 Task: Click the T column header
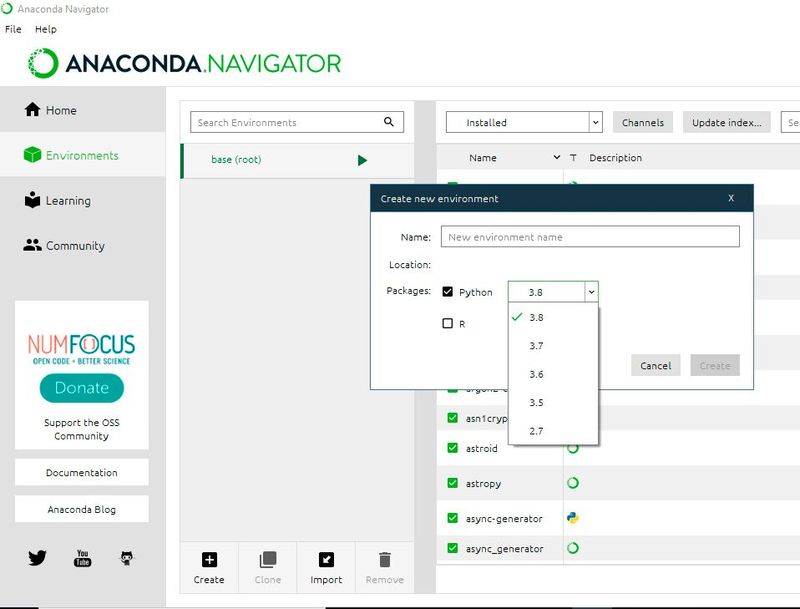[573, 158]
